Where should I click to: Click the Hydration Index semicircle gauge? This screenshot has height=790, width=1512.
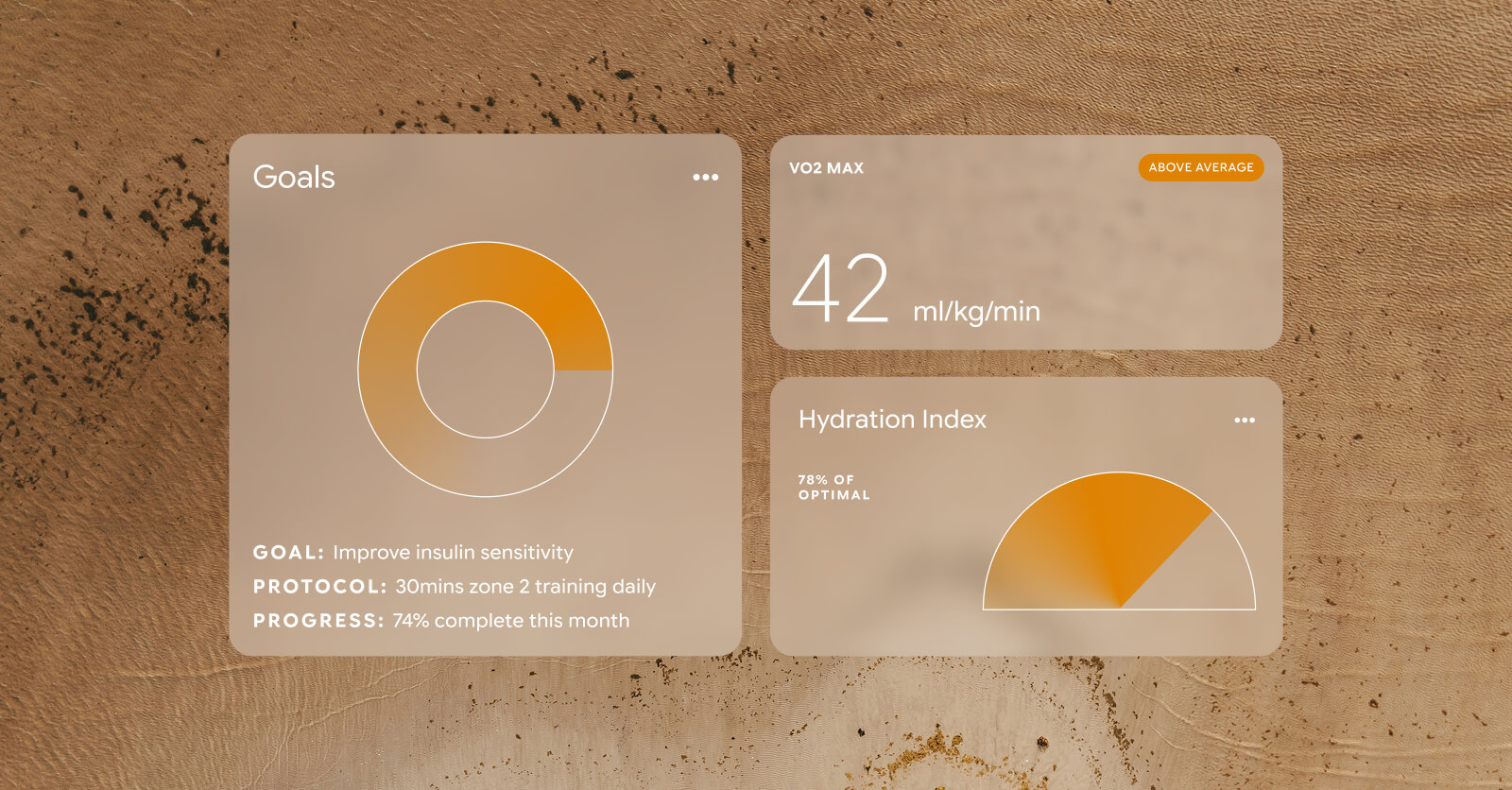(x=1119, y=541)
